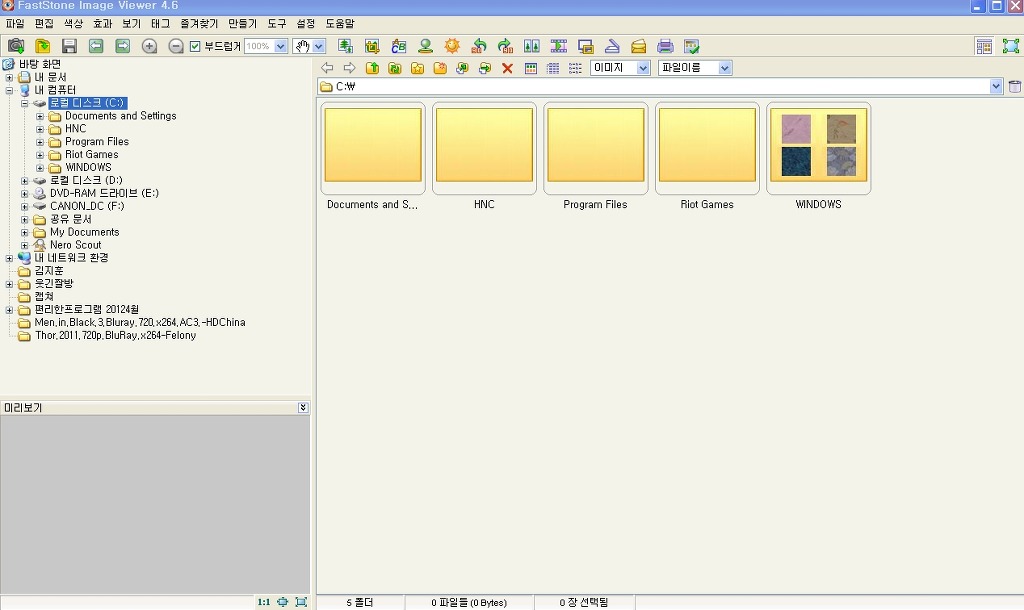The image size is (1024, 610).
Task: Click the Zoom In magnifier icon
Action: [x=149, y=46]
